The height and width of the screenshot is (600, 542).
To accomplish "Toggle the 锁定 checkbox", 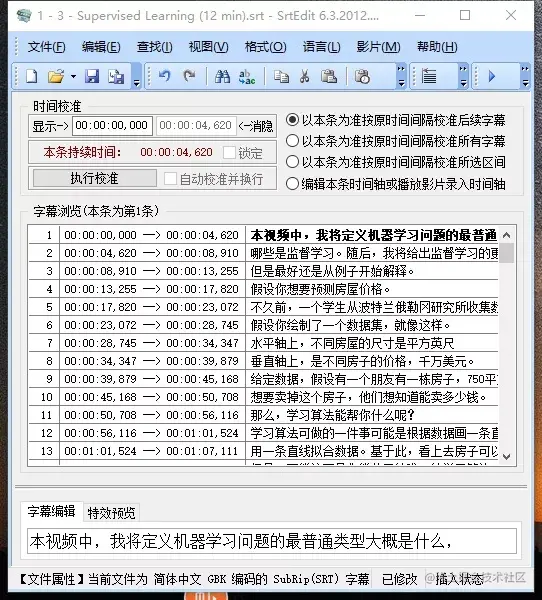I will pos(229,153).
